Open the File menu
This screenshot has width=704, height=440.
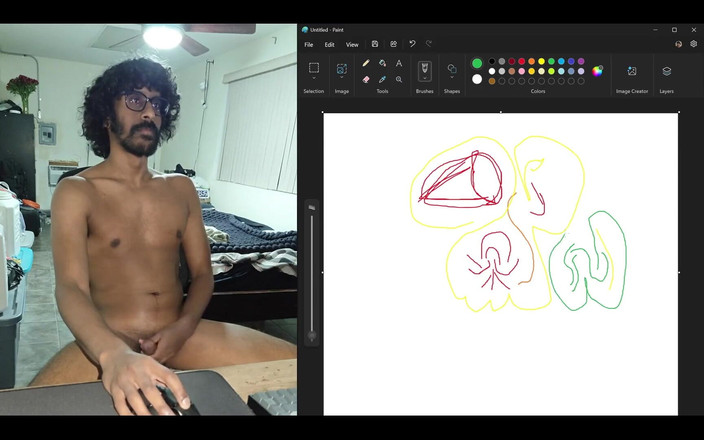coord(308,44)
